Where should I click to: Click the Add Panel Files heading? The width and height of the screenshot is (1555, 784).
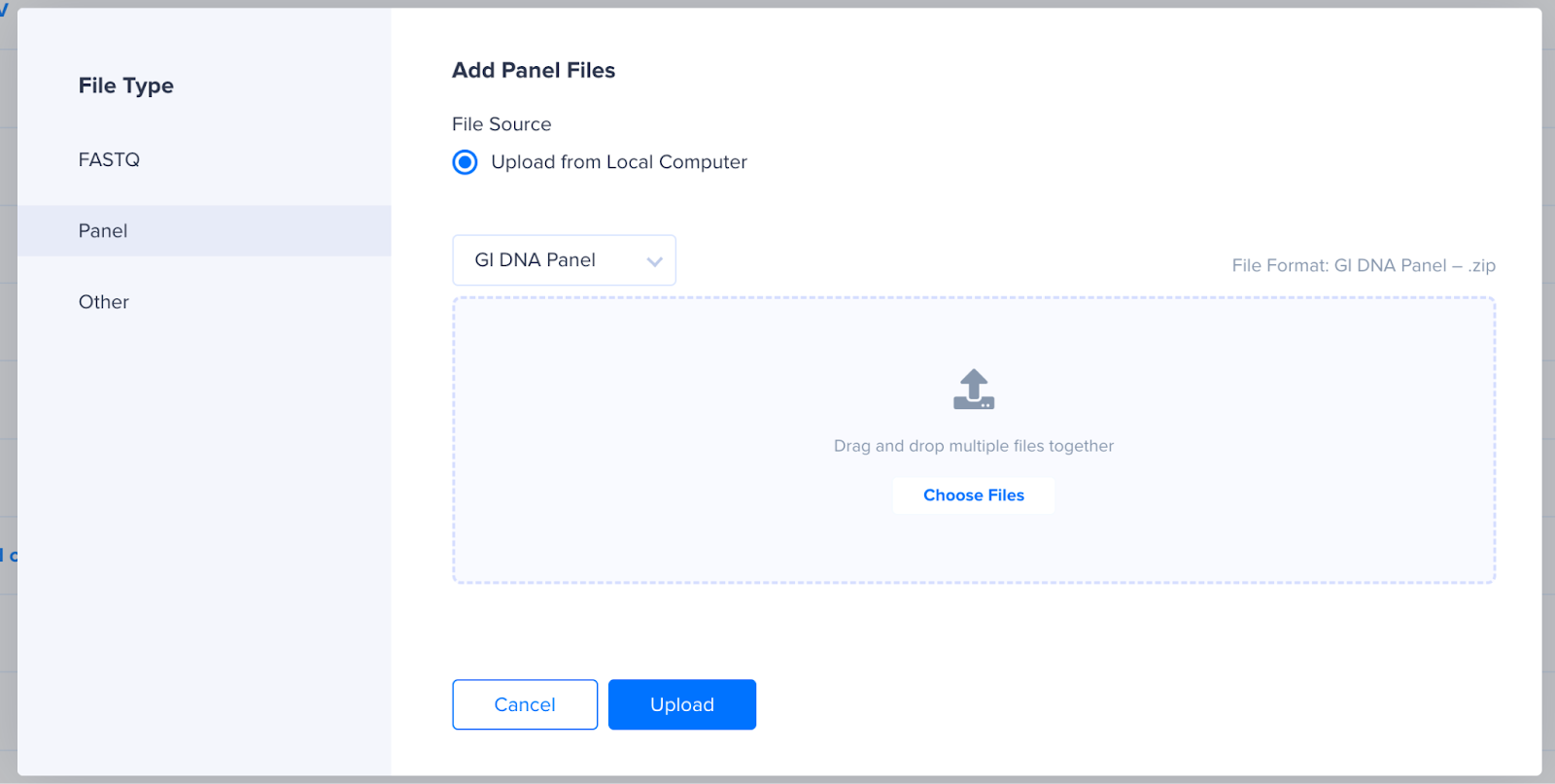click(x=534, y=70)
